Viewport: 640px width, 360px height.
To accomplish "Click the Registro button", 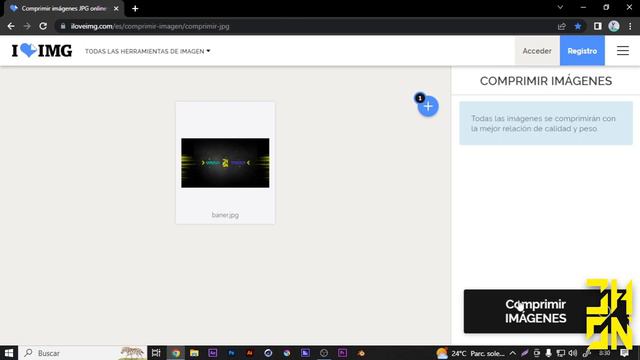I will [582, 51].
